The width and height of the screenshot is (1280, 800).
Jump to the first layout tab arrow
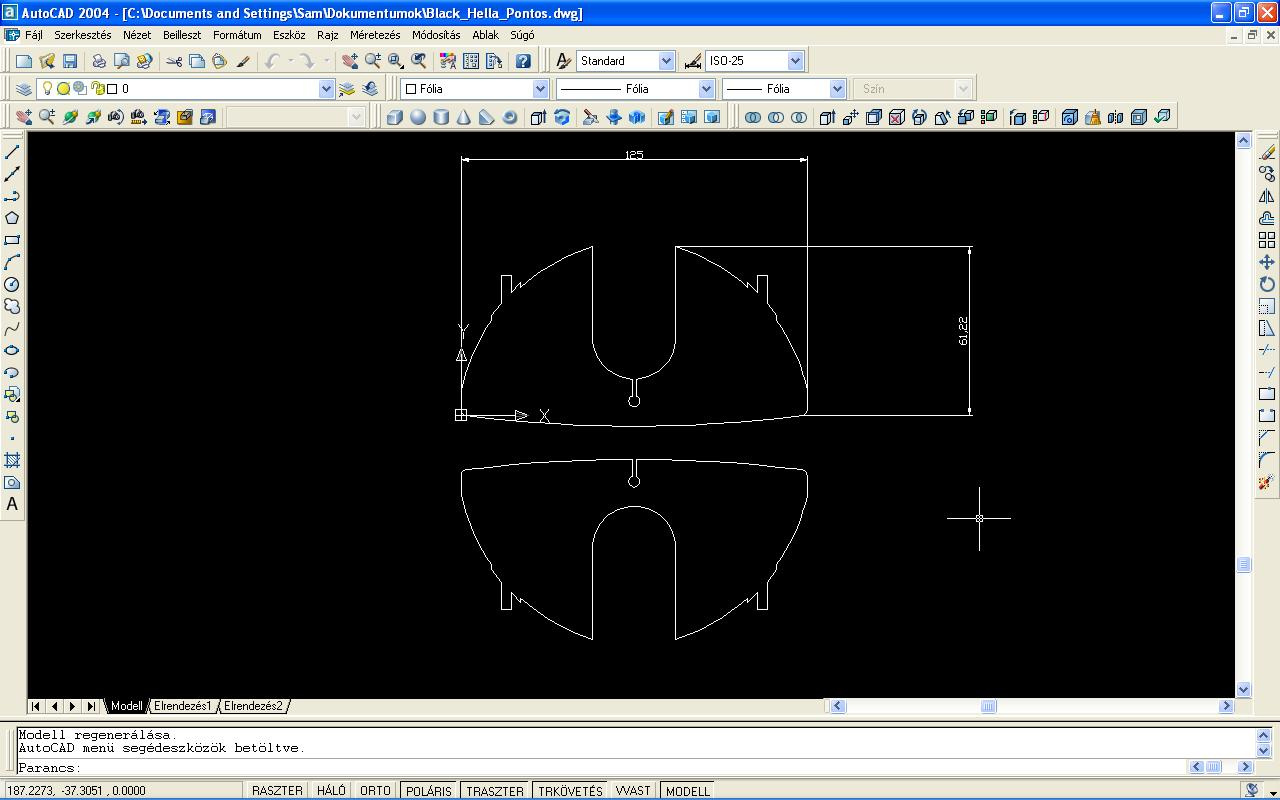(x=36, y=706)
